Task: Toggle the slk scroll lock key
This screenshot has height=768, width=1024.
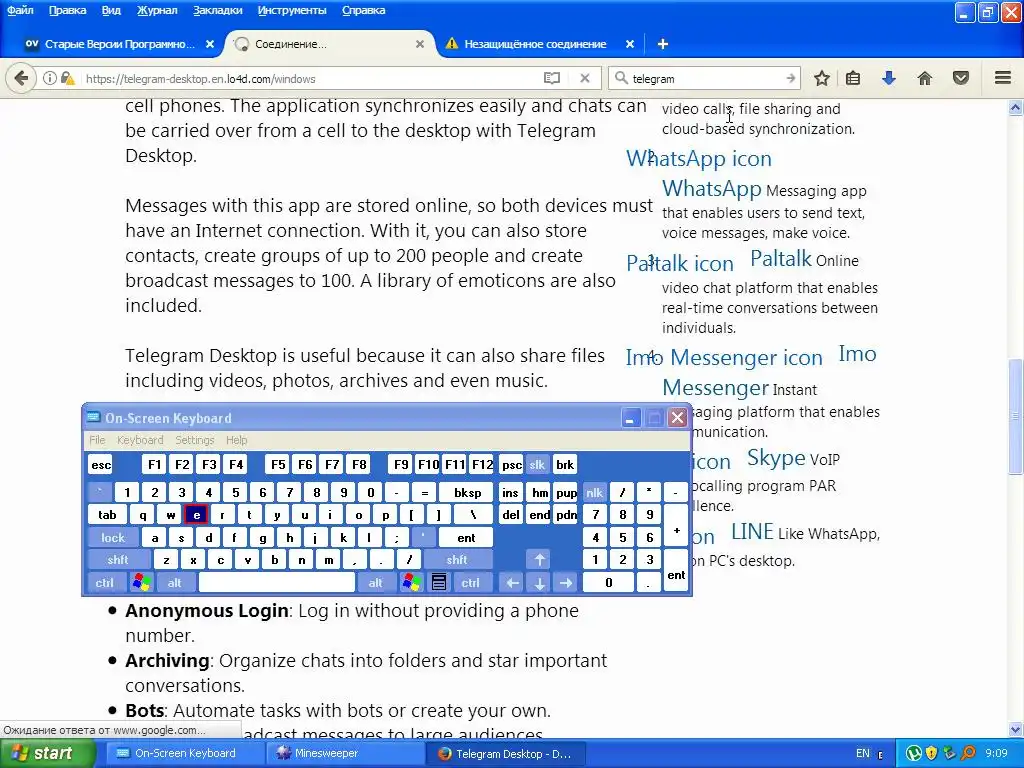Action: pos(537,465)
